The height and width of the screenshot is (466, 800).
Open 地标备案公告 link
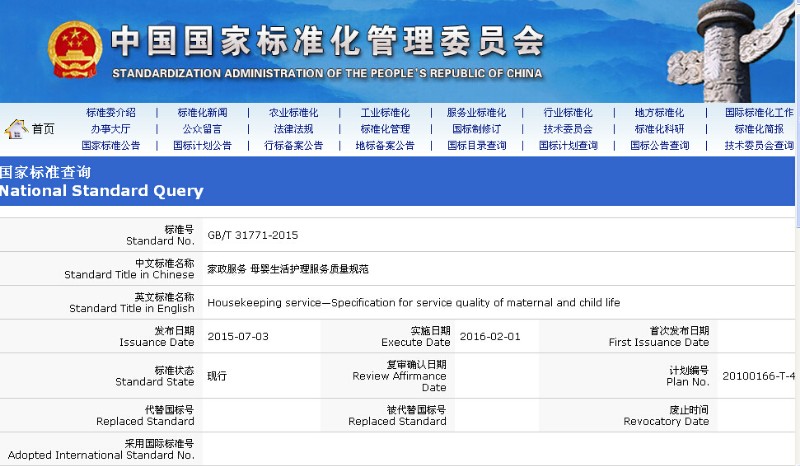[385, 145]
